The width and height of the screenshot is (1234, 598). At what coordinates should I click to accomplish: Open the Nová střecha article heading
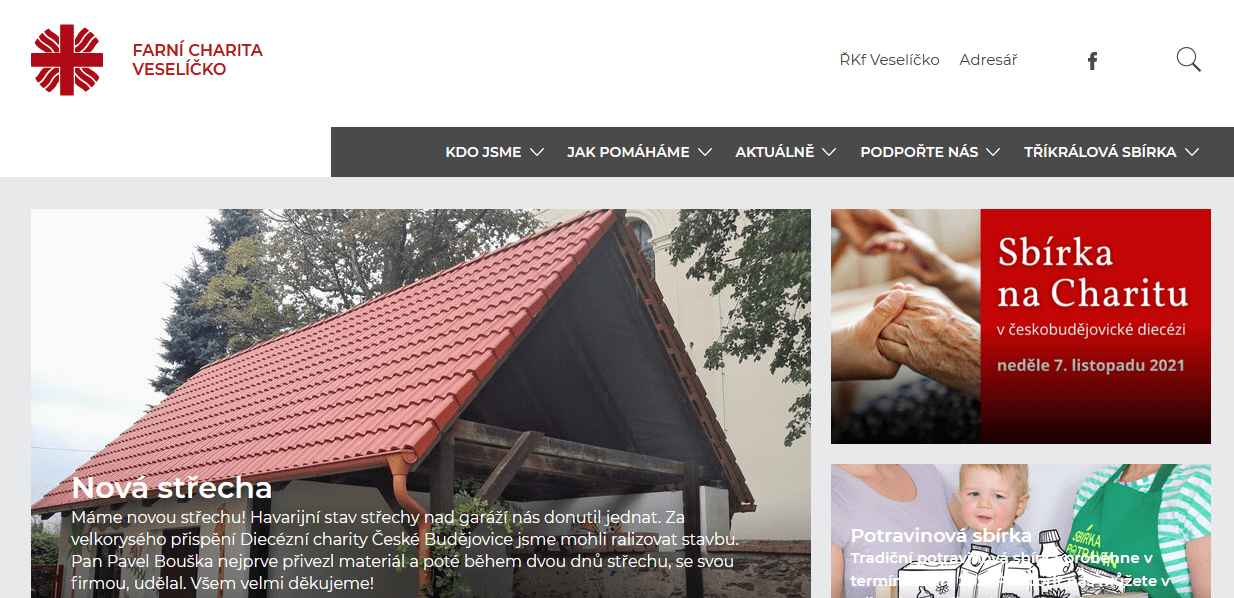click(x=172, y=488)
